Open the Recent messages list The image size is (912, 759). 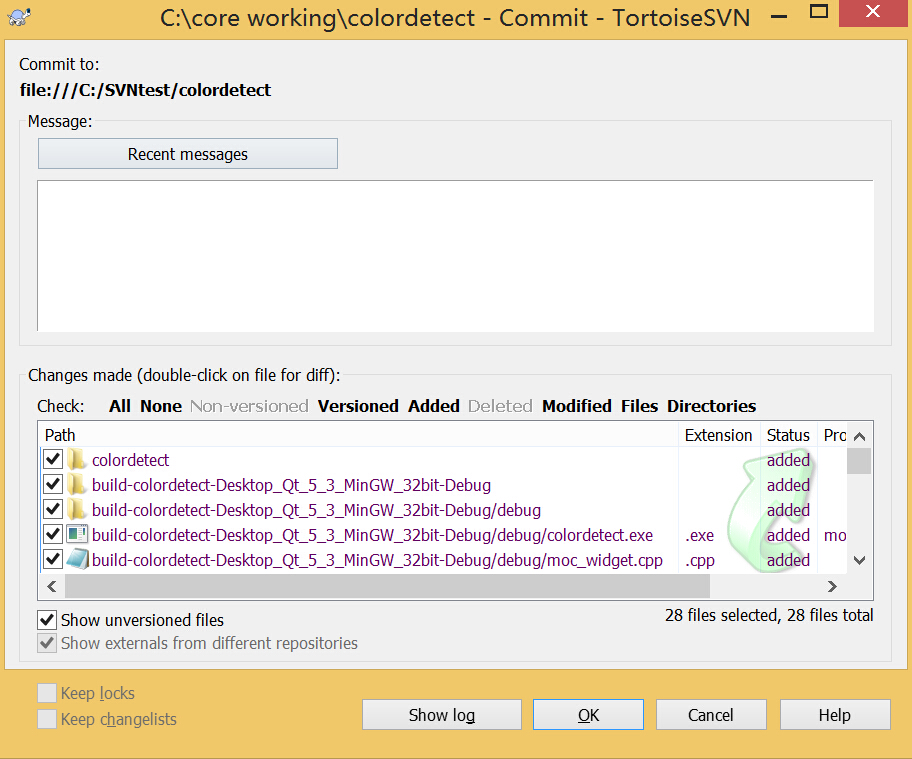[x=188, y=154]
